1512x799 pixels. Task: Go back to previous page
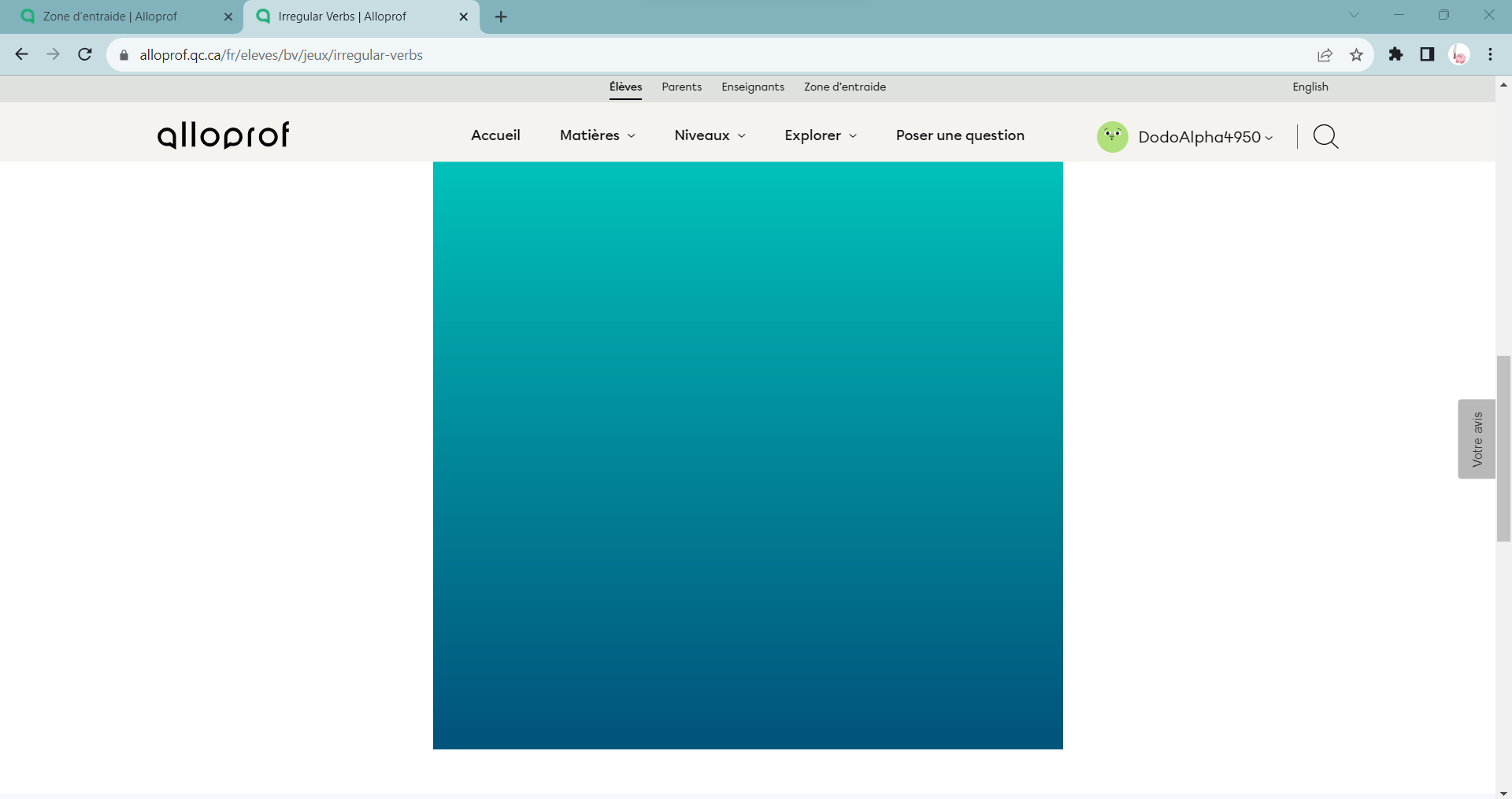22,54
